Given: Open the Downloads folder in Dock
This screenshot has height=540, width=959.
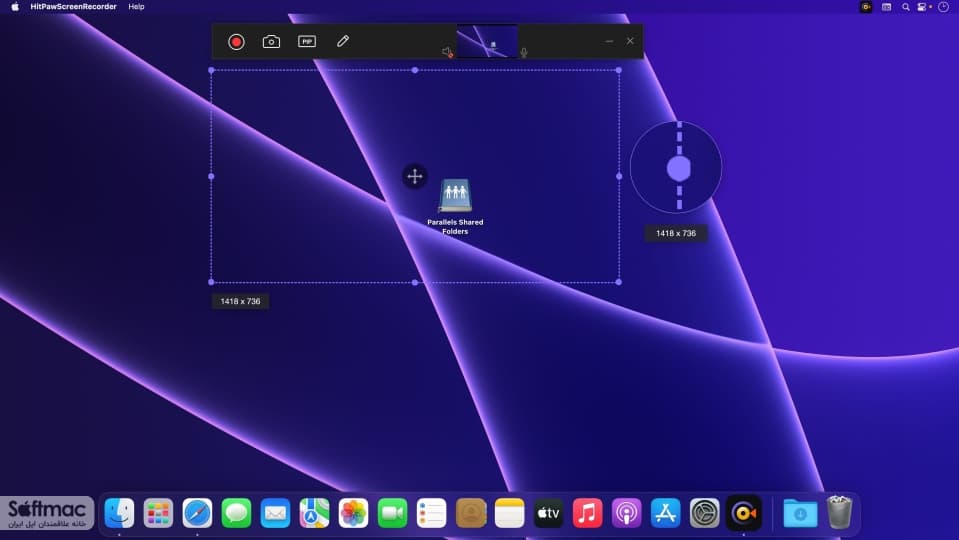Looking at the screenshot, I should coord(800,512).
